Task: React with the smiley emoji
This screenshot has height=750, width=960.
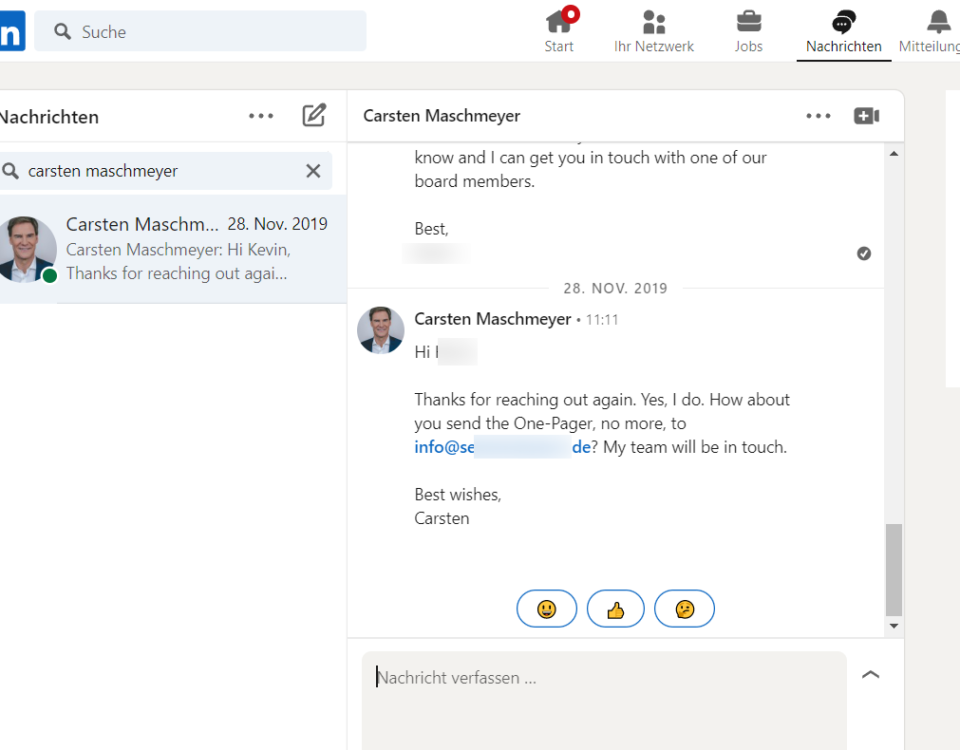Action: (x=546, y=608)
